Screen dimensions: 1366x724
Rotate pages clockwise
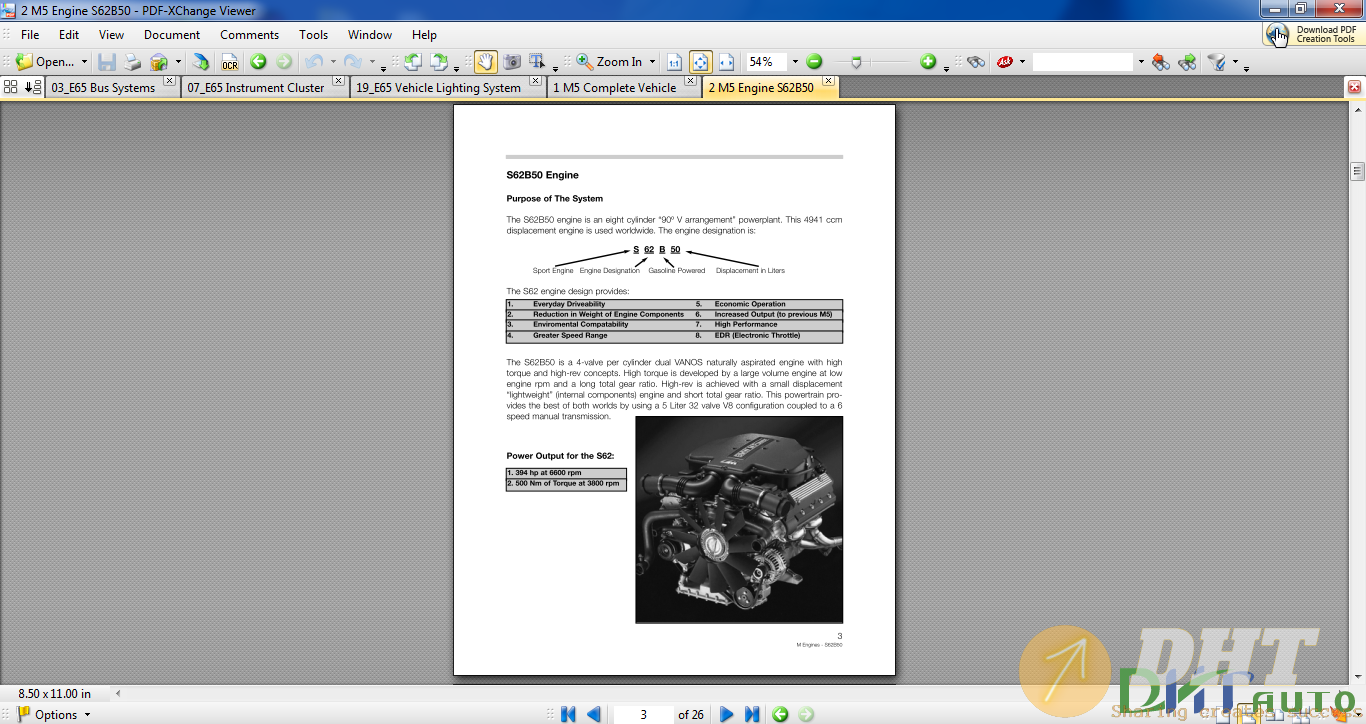(x=439, y=62)
